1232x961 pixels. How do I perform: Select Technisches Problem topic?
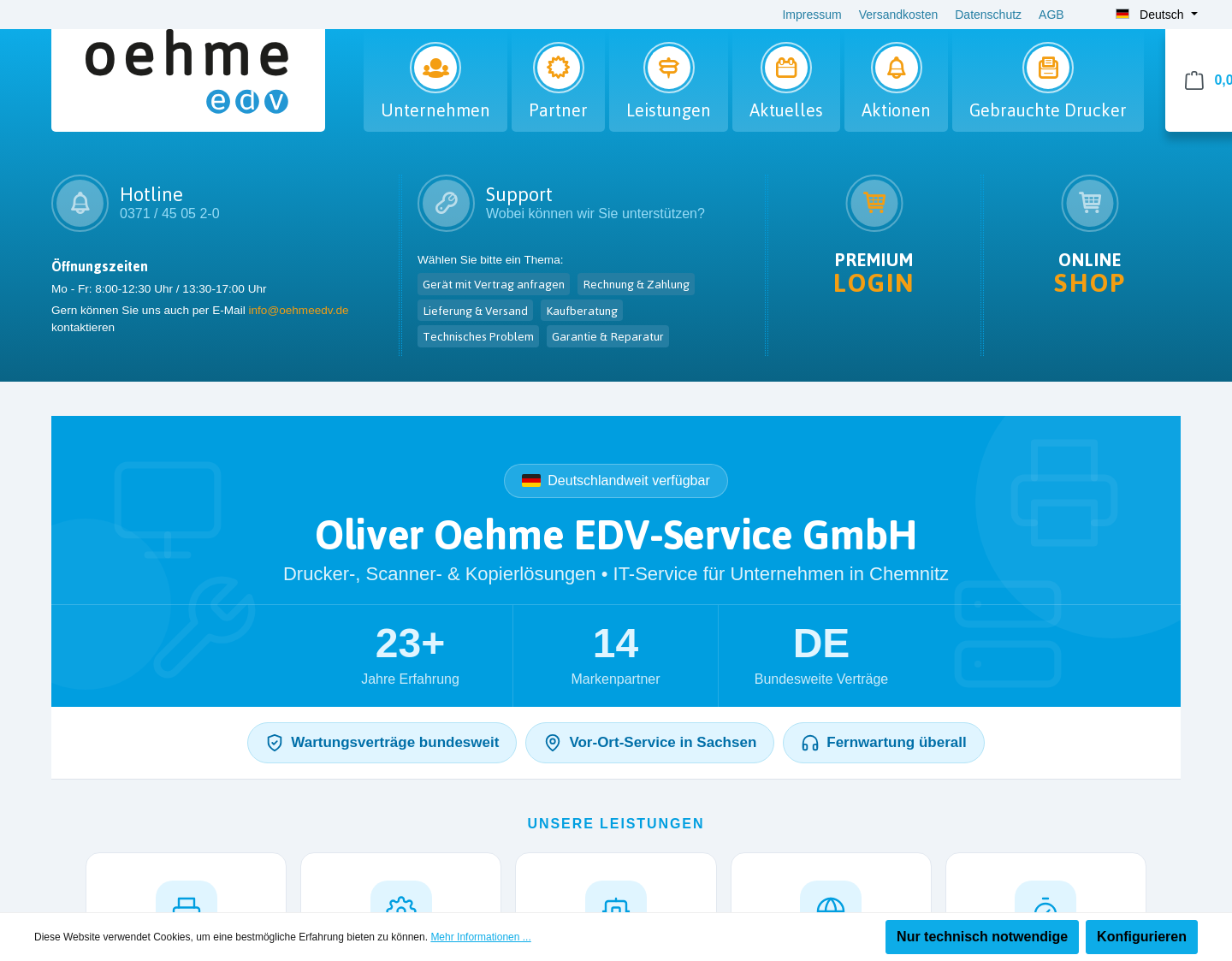[x=478, y=336]
